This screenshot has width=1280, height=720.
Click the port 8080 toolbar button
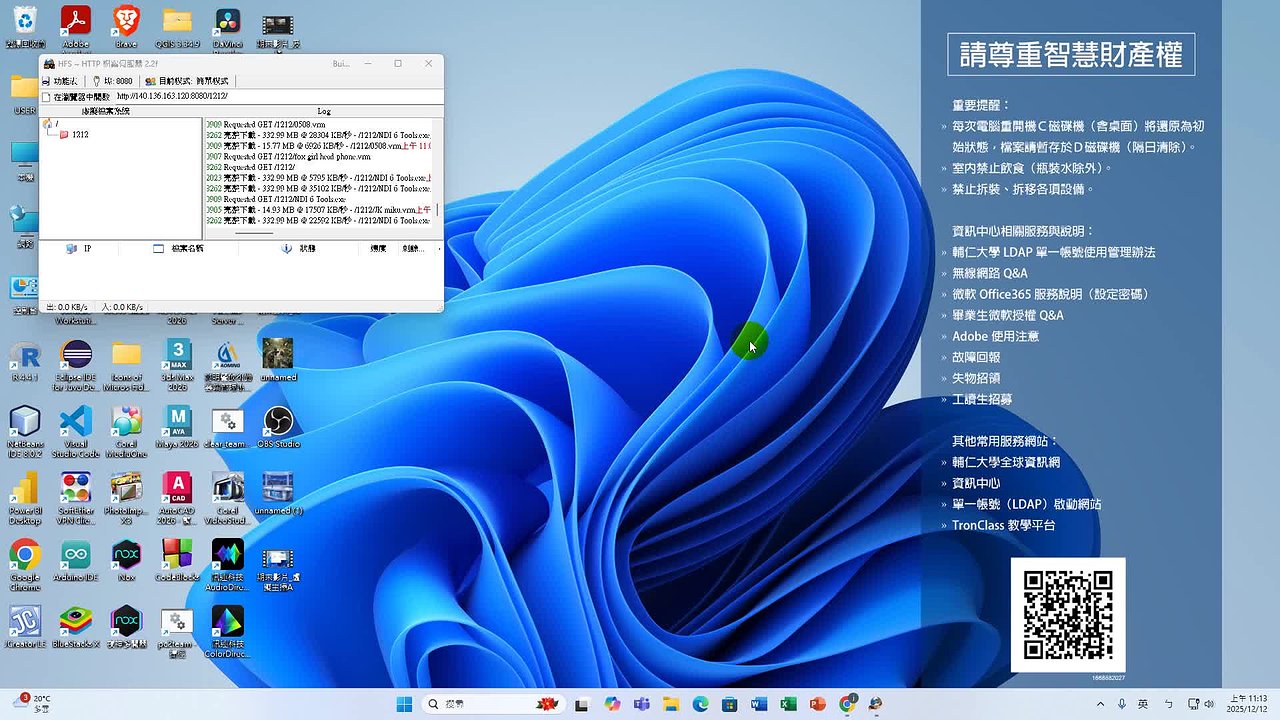(113, 81)
